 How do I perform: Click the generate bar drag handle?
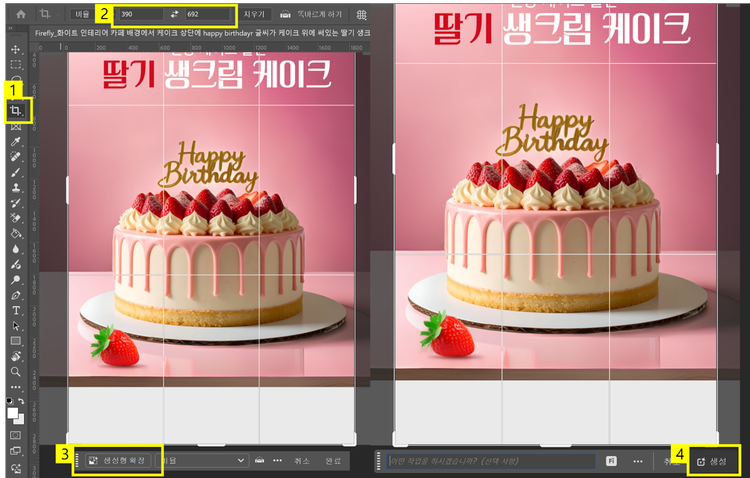click(x=379, y=461)
